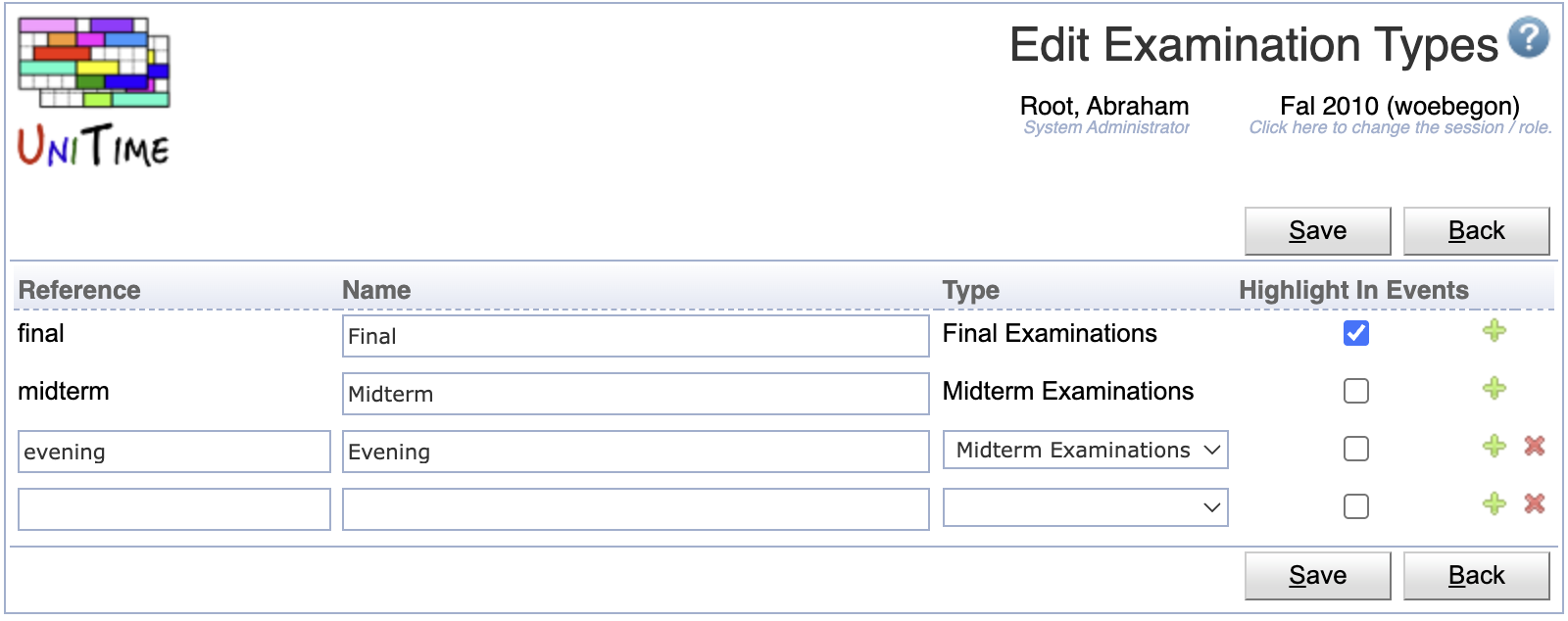
Task: Click the bottom Back button
Action: pos(1476,576)
